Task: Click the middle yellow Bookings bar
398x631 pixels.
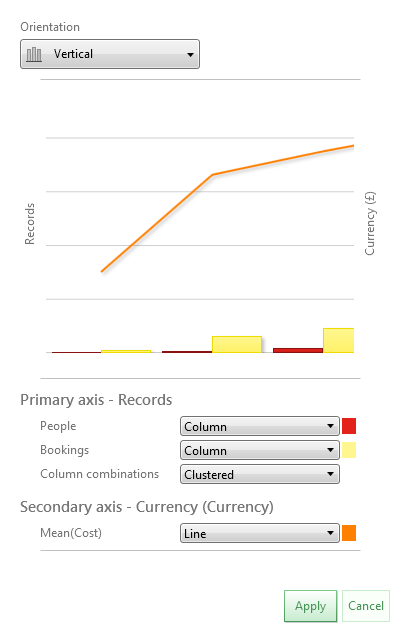Action: tap(237, 344)
